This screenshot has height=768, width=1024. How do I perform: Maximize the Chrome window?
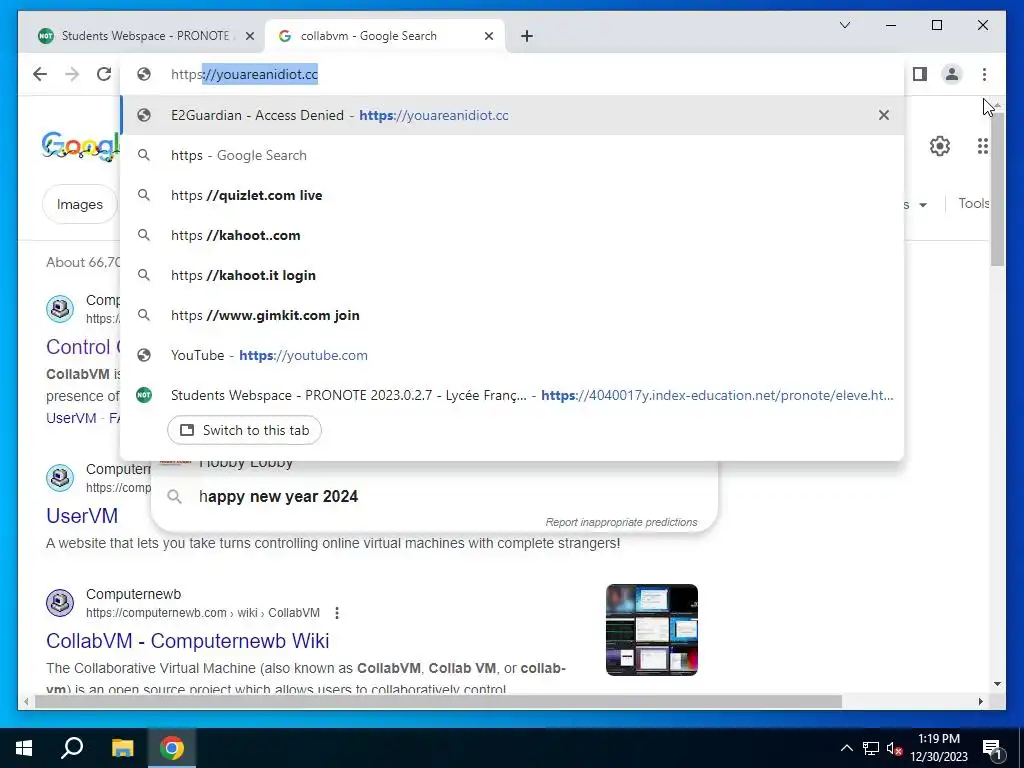point(936,25)
